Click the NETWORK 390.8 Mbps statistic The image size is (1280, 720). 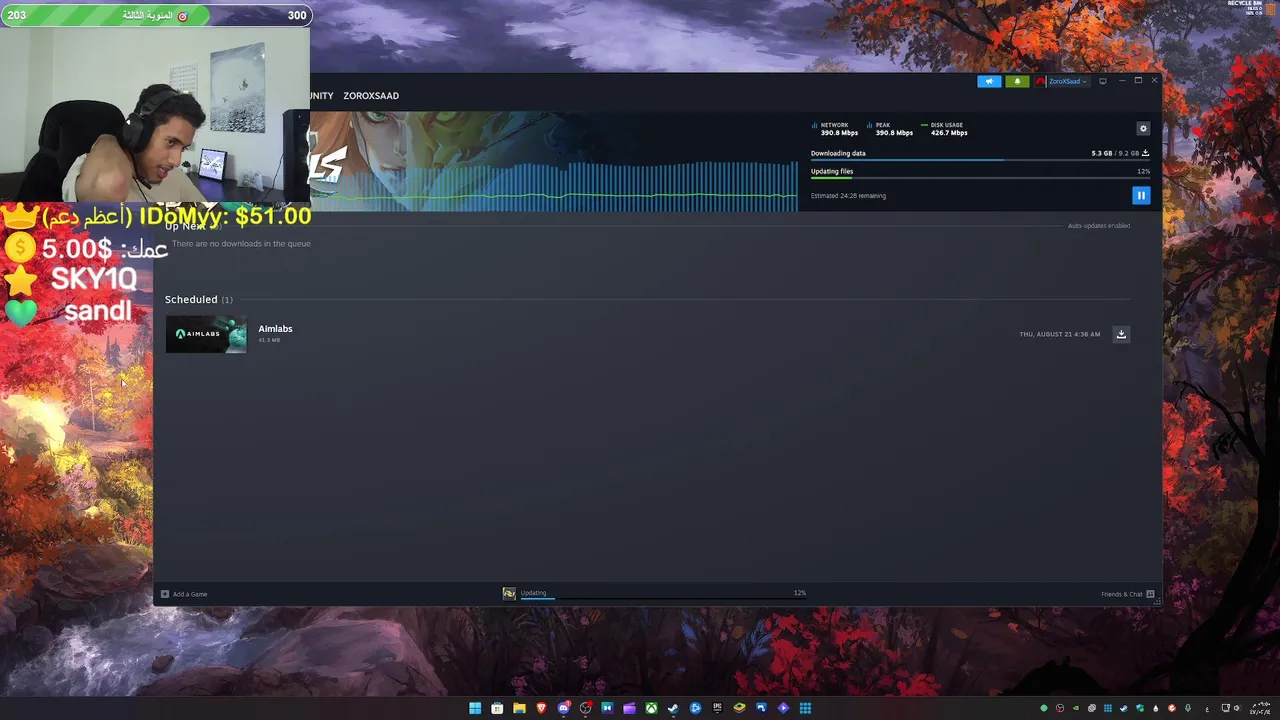coord(836,129)
